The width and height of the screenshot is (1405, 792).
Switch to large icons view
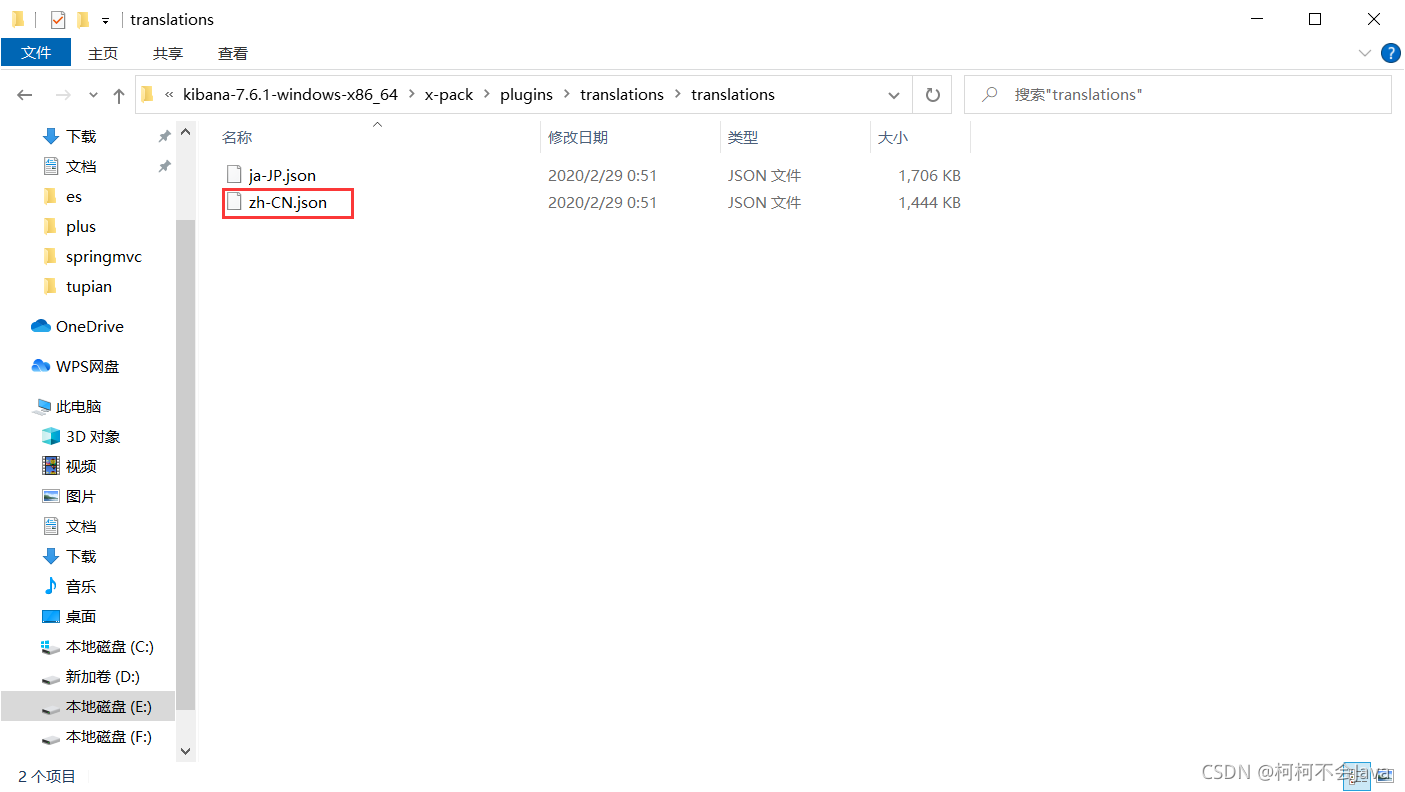coord(1384,776)
